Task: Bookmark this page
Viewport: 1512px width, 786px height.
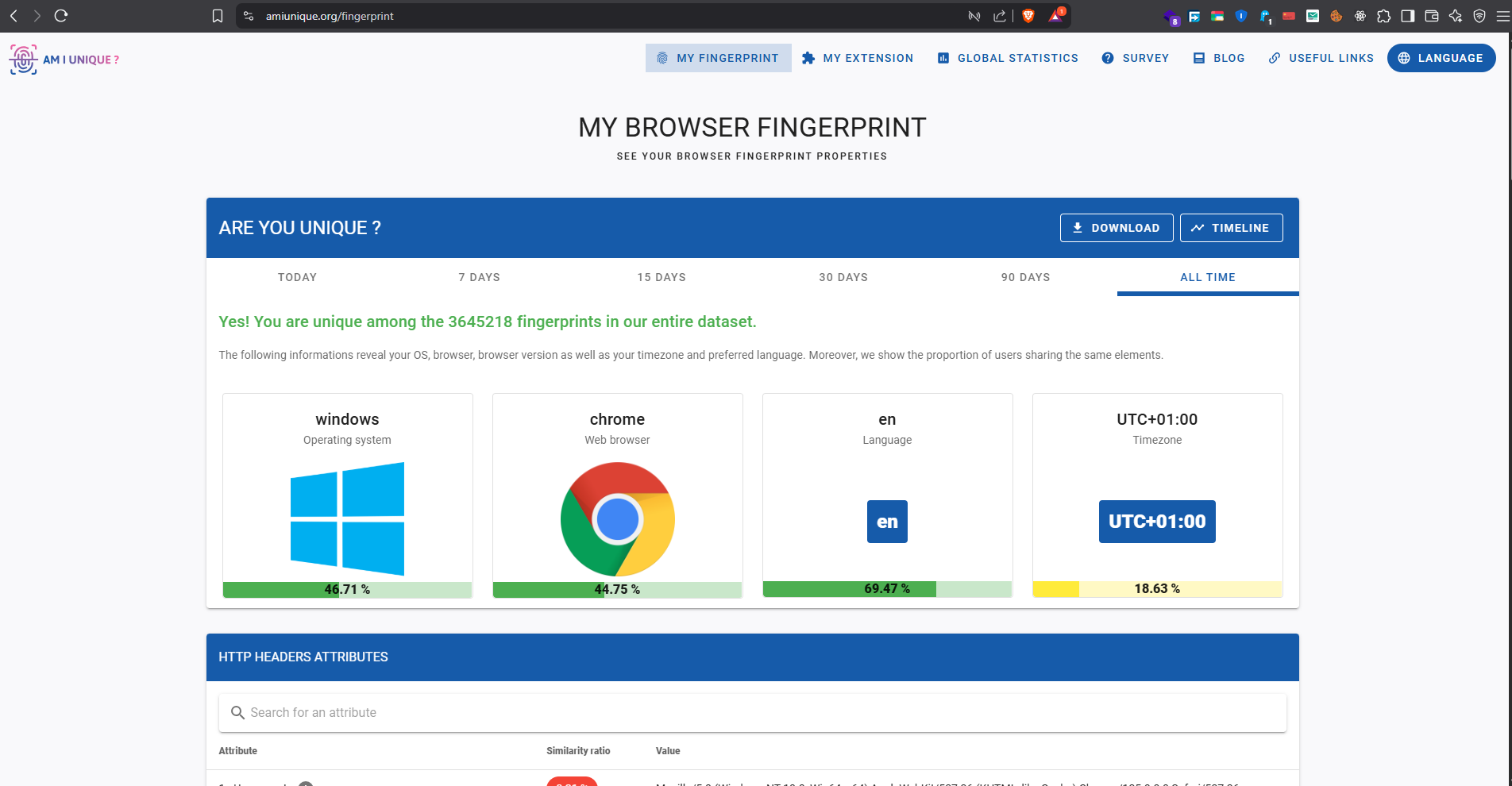Action: click(x=218, y=16)
